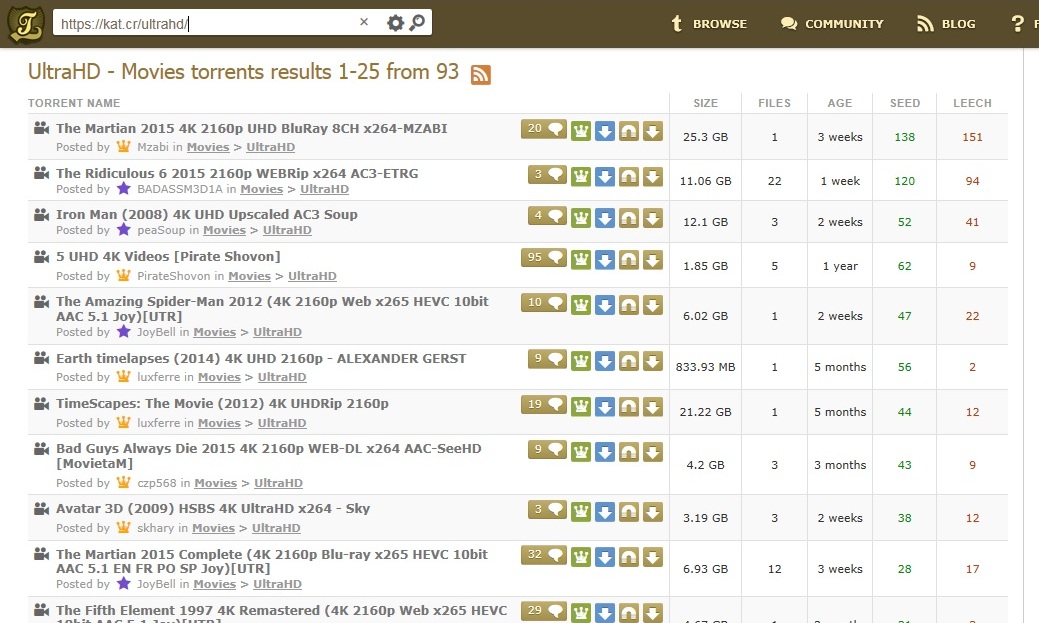This screenshot has width=1039, height=623.
Task: Click the '1 year' age cell
Action: click(840, 266)
